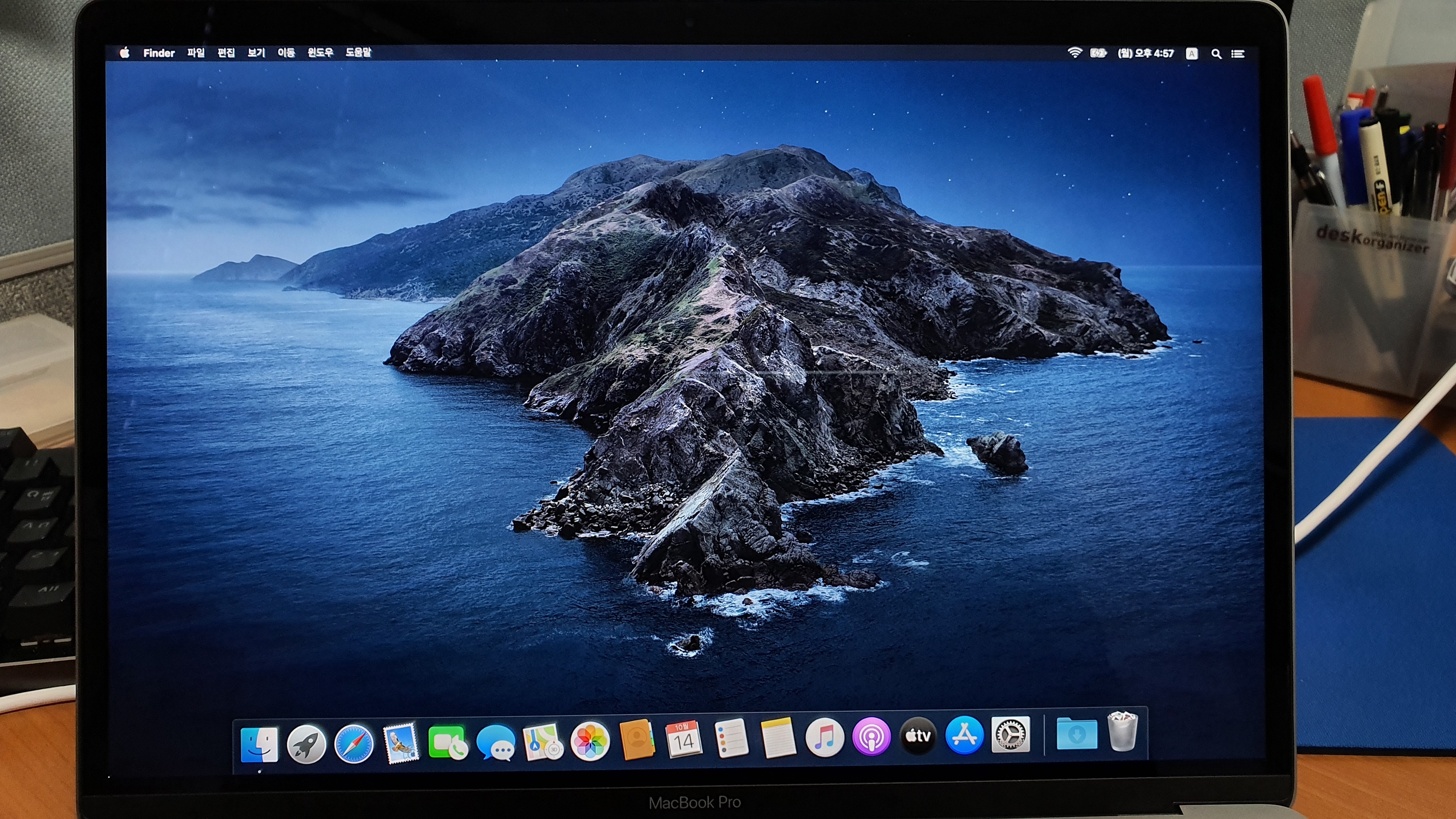Open the Mail stamp icon
This screenshot has height=819, width=1456.
tap(401, 743)
